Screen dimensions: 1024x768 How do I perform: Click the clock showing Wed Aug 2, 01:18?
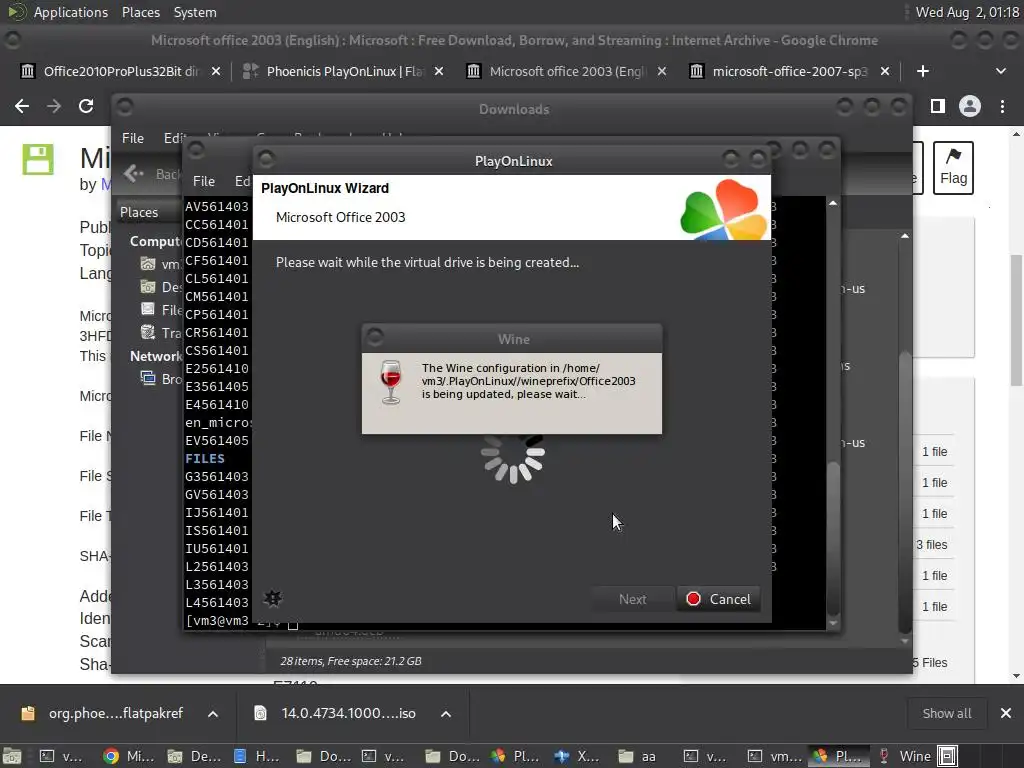coord(967,12)
